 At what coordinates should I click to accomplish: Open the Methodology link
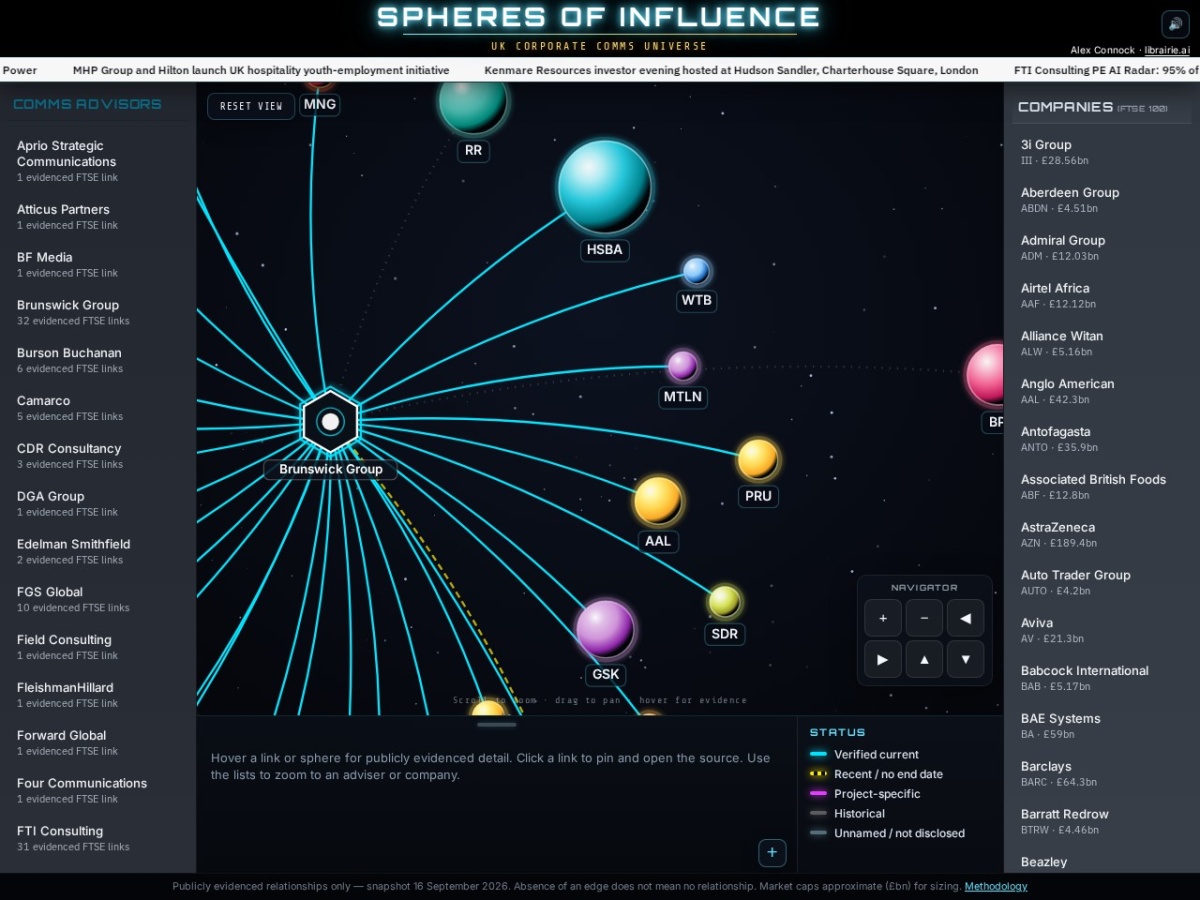[x=996, y=886]
